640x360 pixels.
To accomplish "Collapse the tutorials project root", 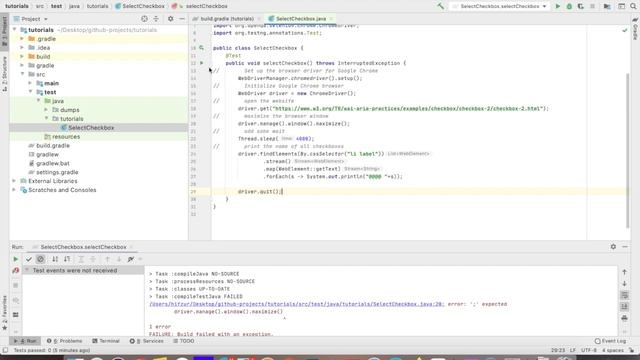I will point(15,30).
